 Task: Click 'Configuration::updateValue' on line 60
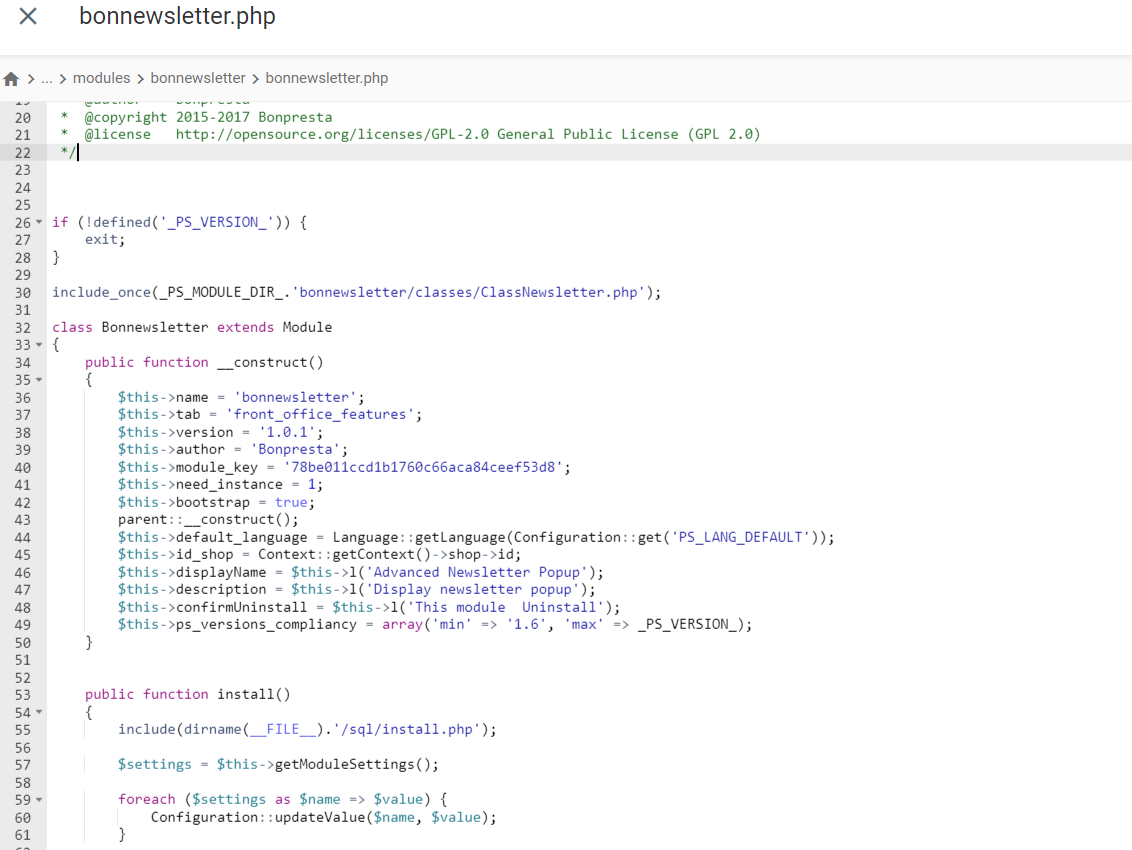pyautogui.click(x=258, y=818)
